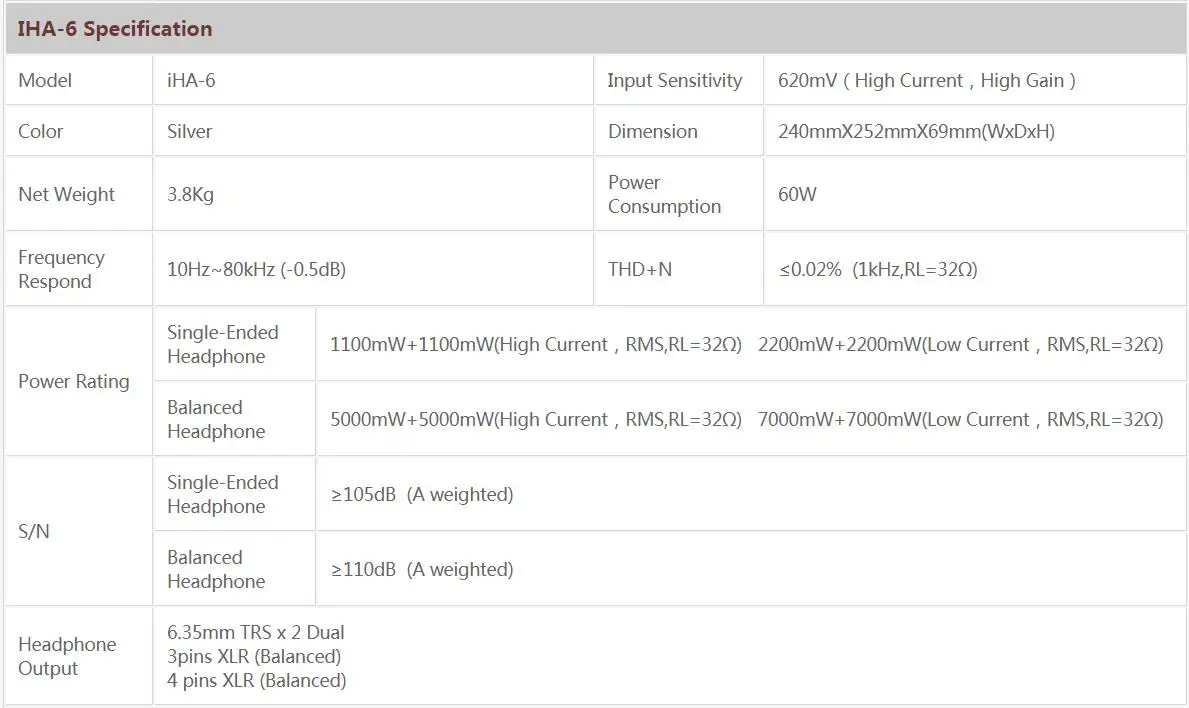Click the ≥105dB A weighted value
The image size is (1189, 708).
(422, 494)
